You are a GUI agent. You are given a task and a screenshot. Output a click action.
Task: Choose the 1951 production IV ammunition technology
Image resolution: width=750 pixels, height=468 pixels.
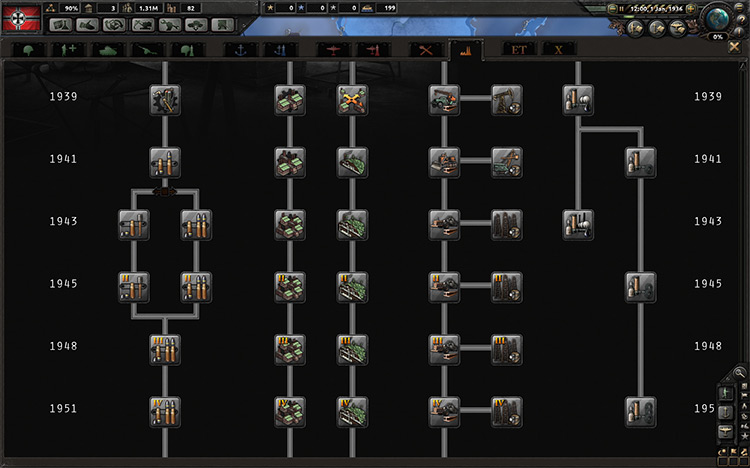click(165, 412)
